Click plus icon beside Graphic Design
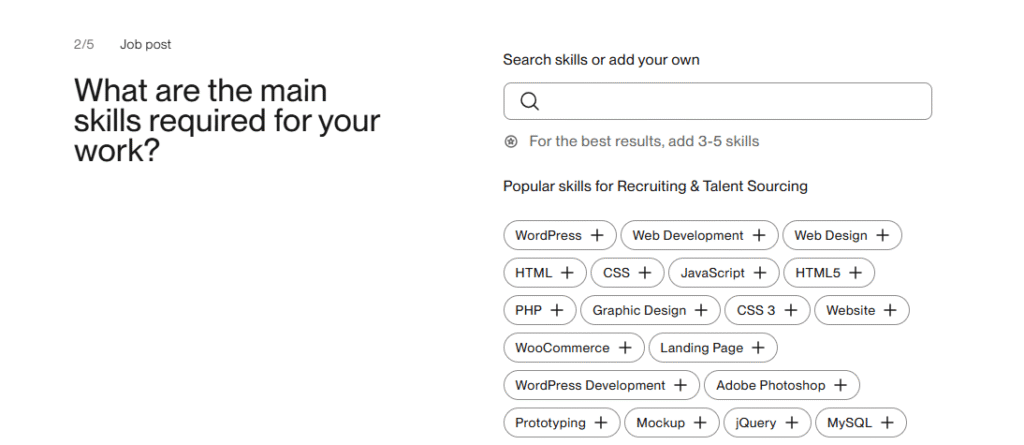Viewport: 1024px width, 445px height. click(x=702, y=311)
